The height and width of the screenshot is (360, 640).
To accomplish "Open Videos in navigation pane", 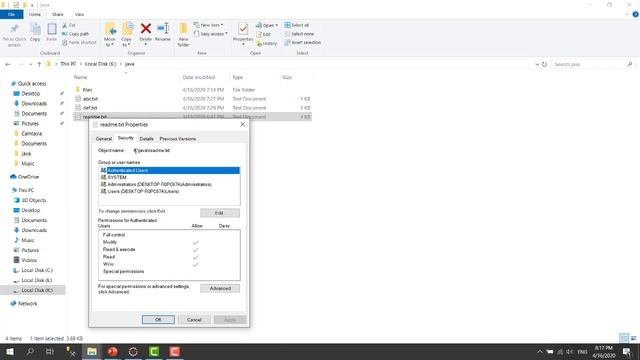I will pyautogui.click(x=29, y=260).
